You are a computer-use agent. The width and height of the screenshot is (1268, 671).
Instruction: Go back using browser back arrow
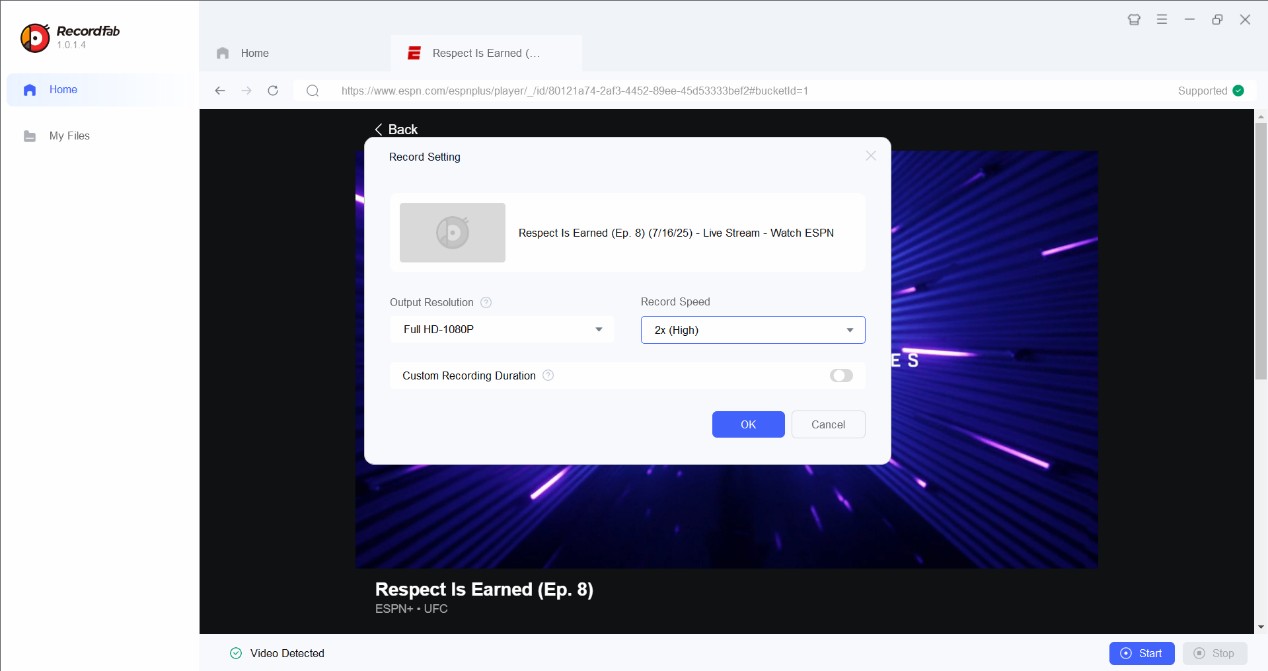(x=220, y=90)
